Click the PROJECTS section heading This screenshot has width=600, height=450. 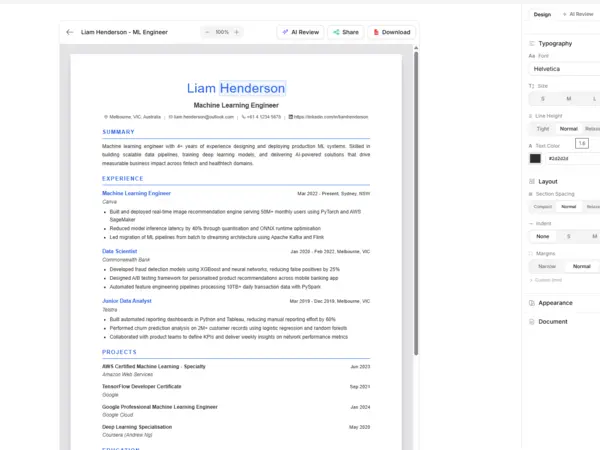[119, 352]
